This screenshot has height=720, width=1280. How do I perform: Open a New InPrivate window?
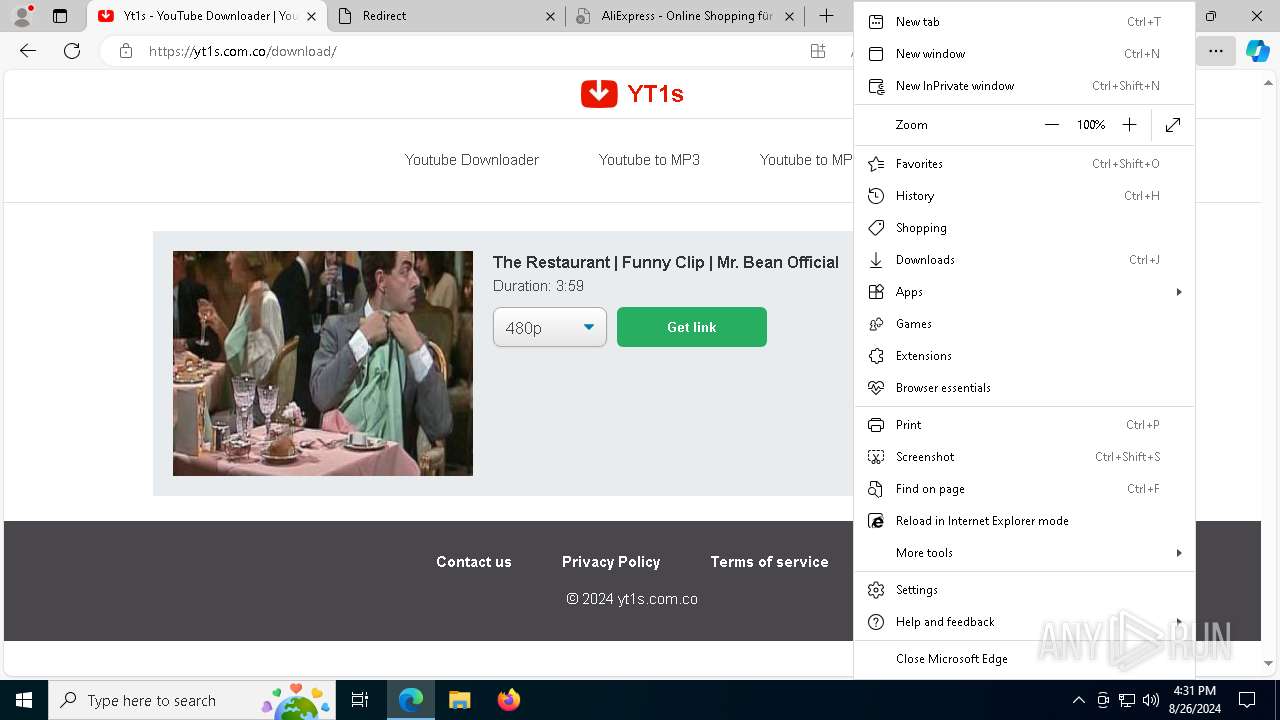point(1024,86)
